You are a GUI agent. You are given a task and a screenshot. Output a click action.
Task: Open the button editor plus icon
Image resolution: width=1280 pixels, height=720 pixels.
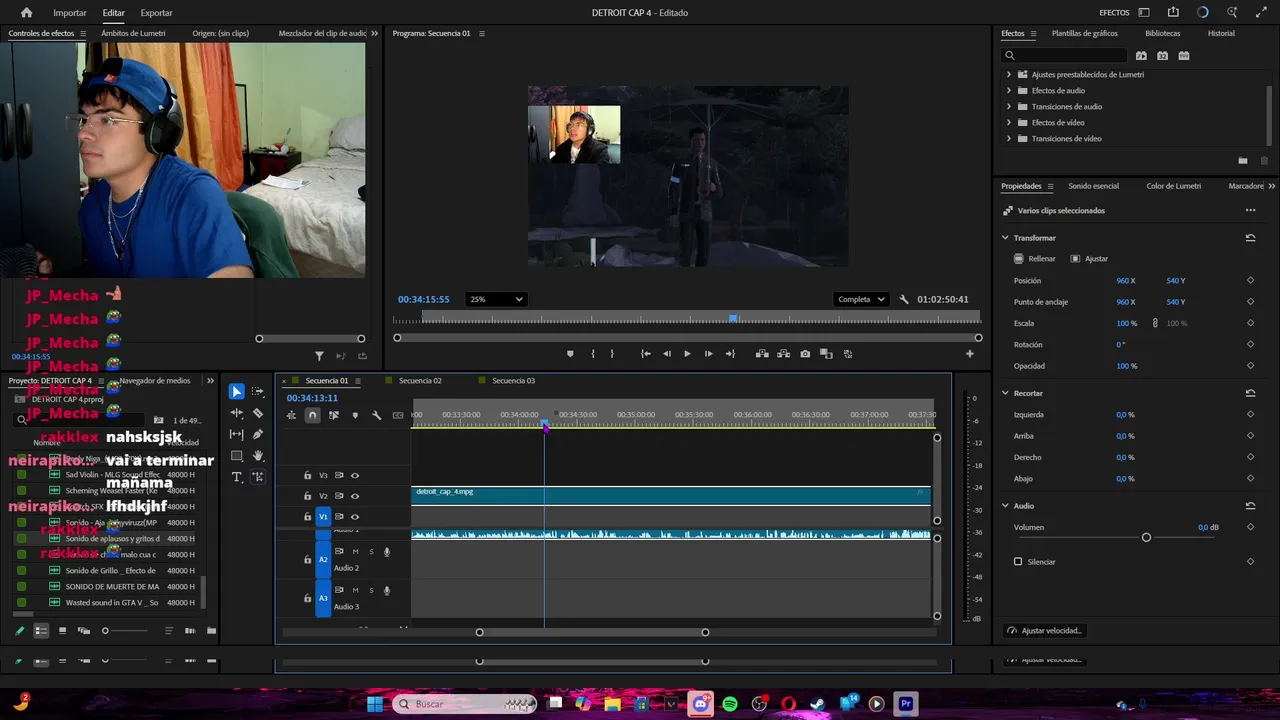pyautogui.click(x=969, y=354)
